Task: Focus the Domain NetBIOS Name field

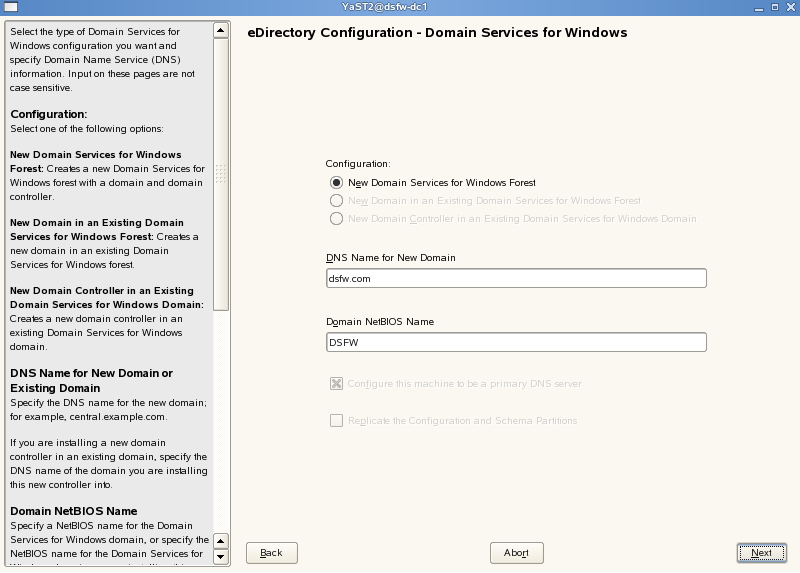Action: pos(516,342)
